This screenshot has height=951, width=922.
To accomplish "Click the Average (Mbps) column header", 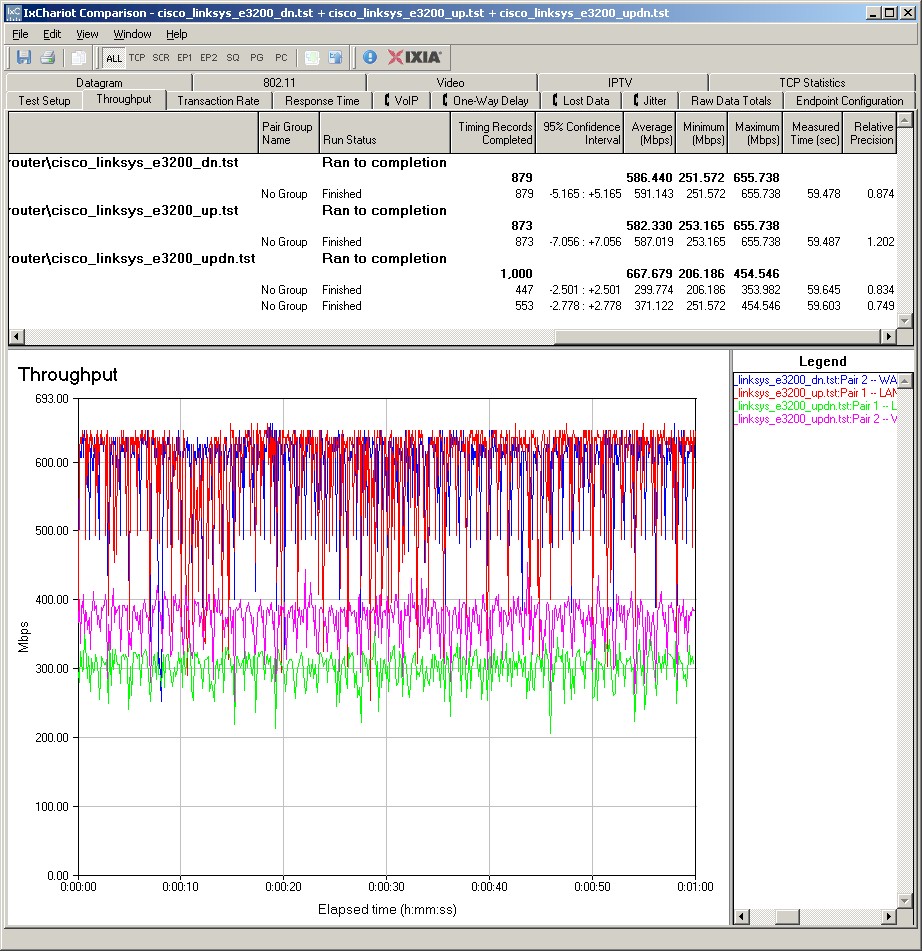I will (x=650, y=133).
